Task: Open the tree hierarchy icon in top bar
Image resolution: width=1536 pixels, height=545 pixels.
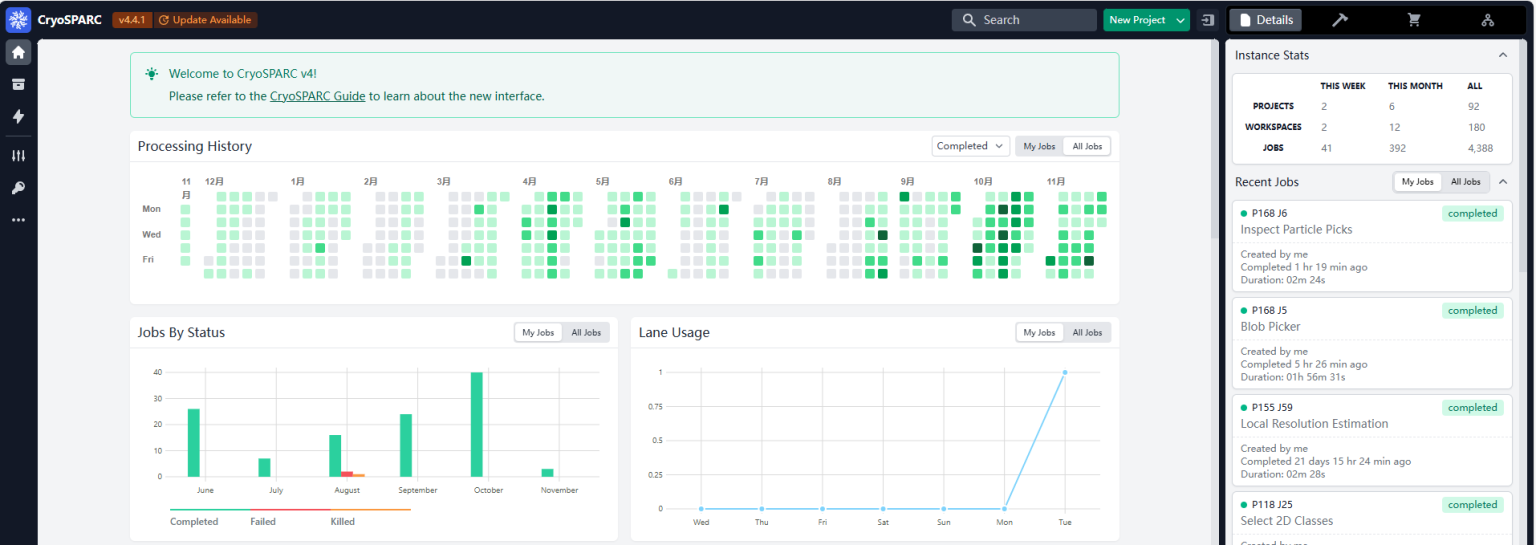Action: (1488, 20)
